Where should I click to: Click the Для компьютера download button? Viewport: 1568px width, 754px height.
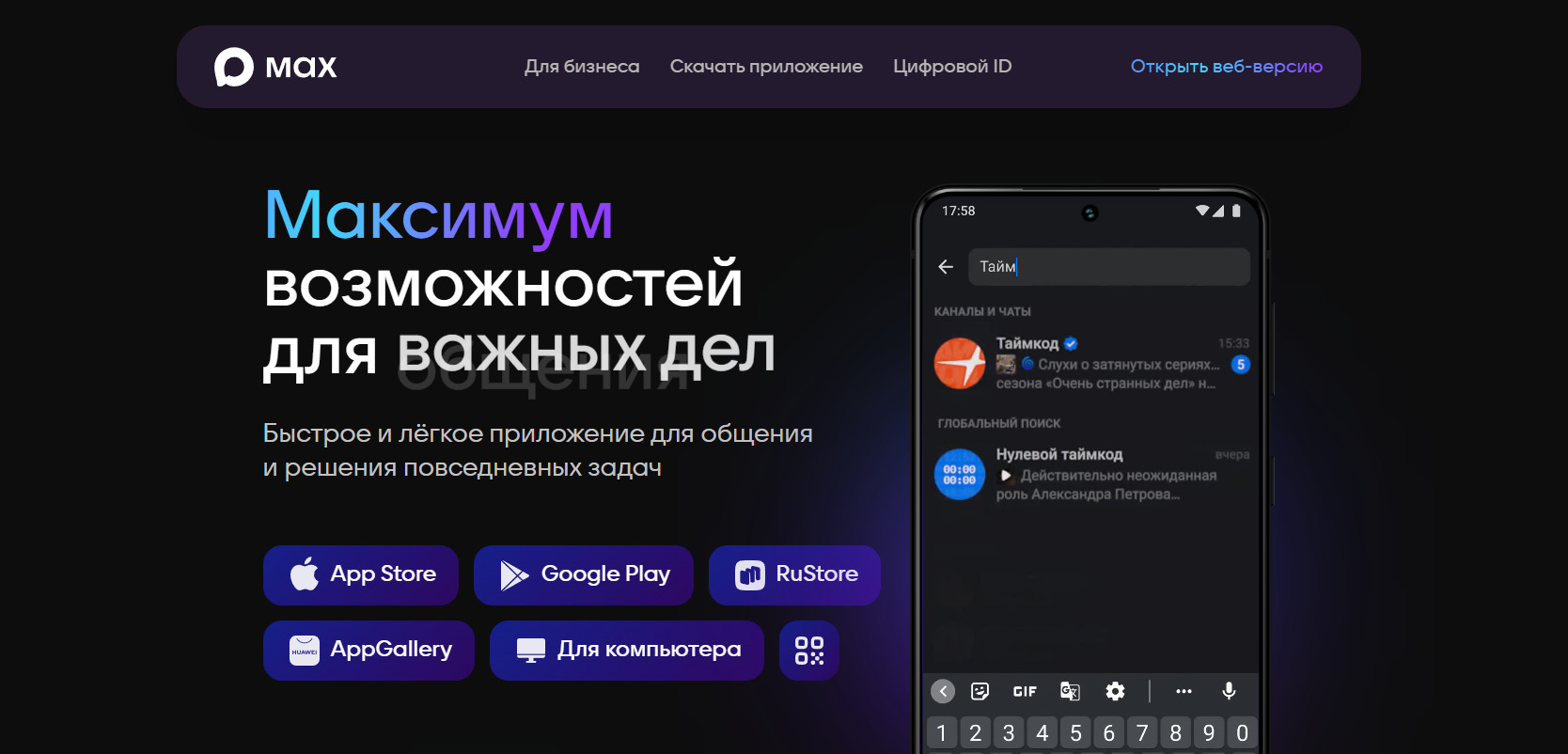627,650
